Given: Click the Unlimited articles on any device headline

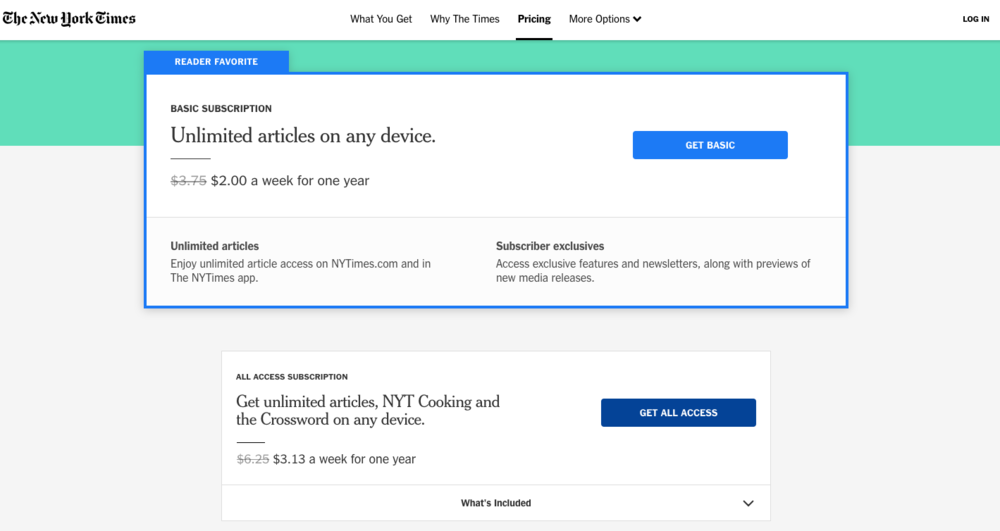Looking at the screenshot, I should point(303,136).
